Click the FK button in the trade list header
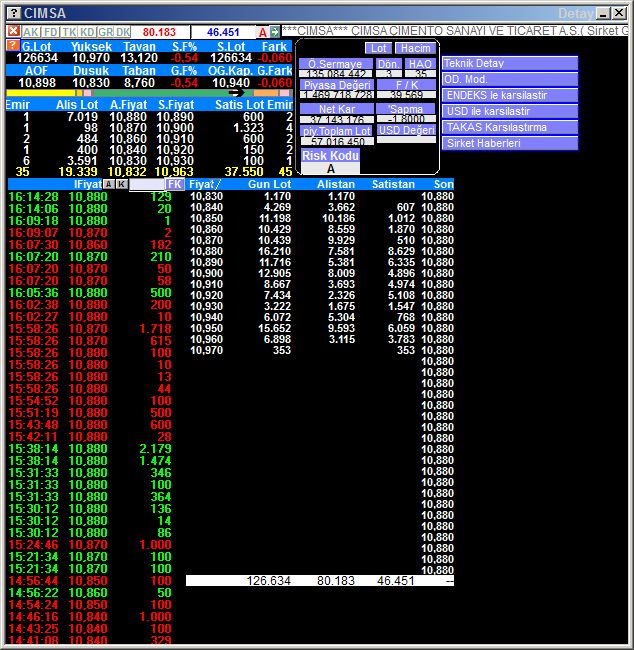The width and height of the screenshot is (634, 650). [175, 184]
